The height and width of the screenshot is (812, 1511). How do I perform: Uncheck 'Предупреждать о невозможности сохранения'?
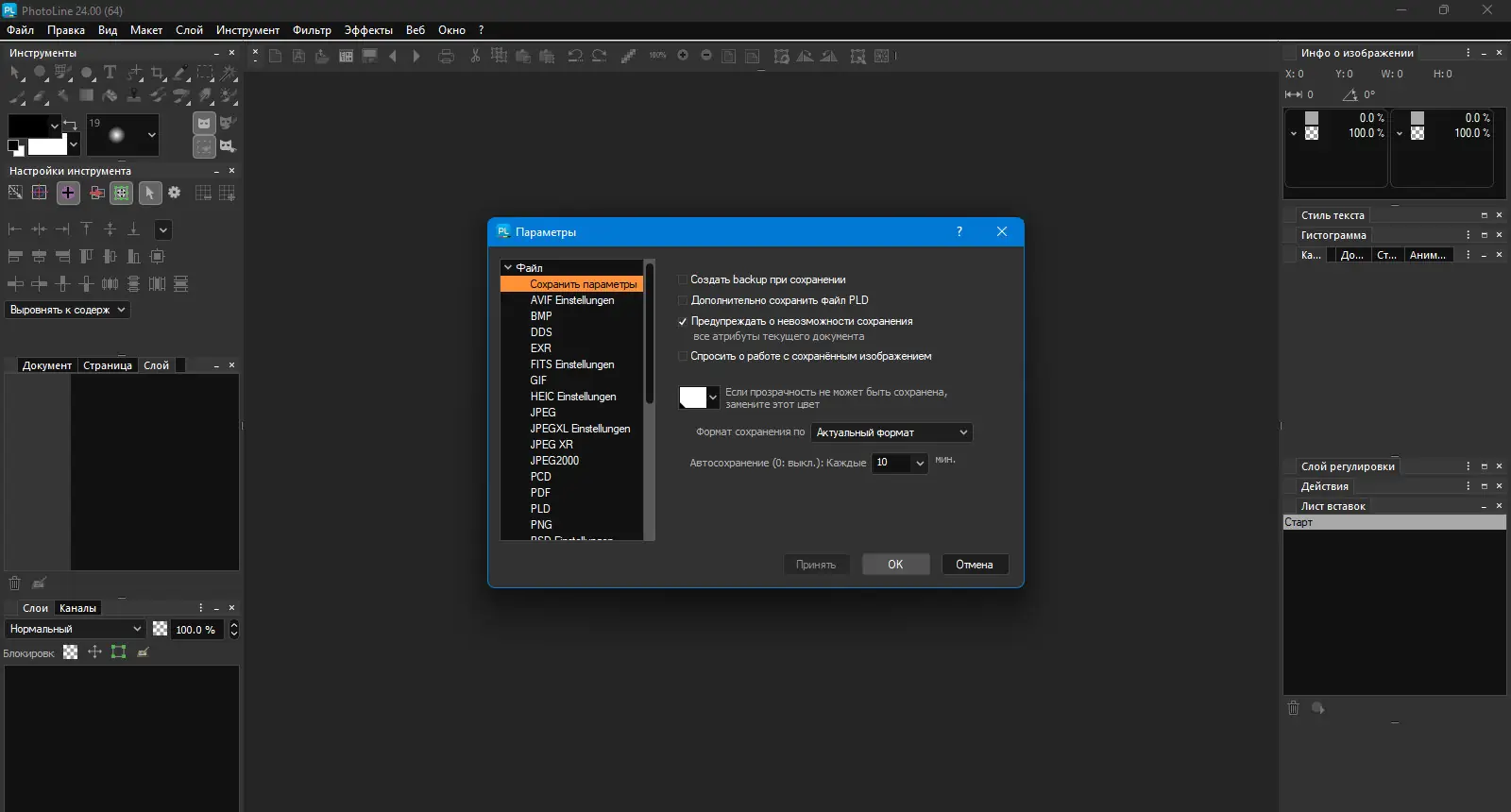(683, 321)
